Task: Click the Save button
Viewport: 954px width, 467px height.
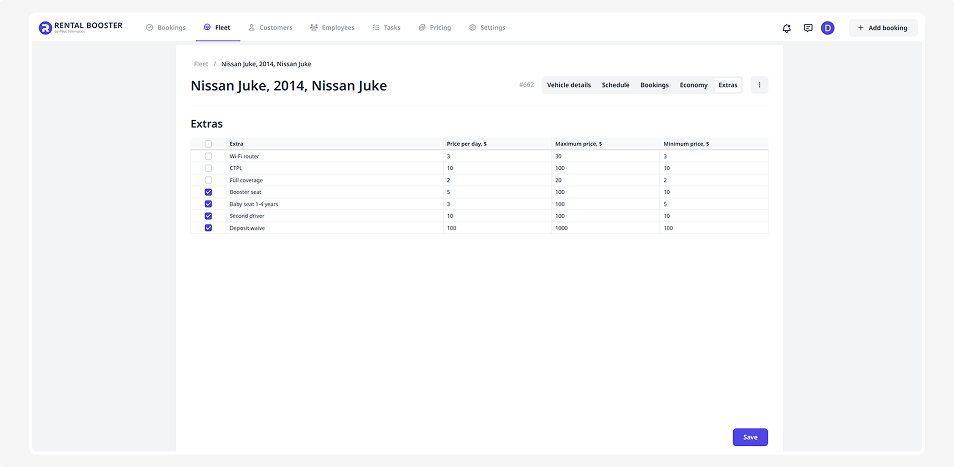Action: coord(750,437)
